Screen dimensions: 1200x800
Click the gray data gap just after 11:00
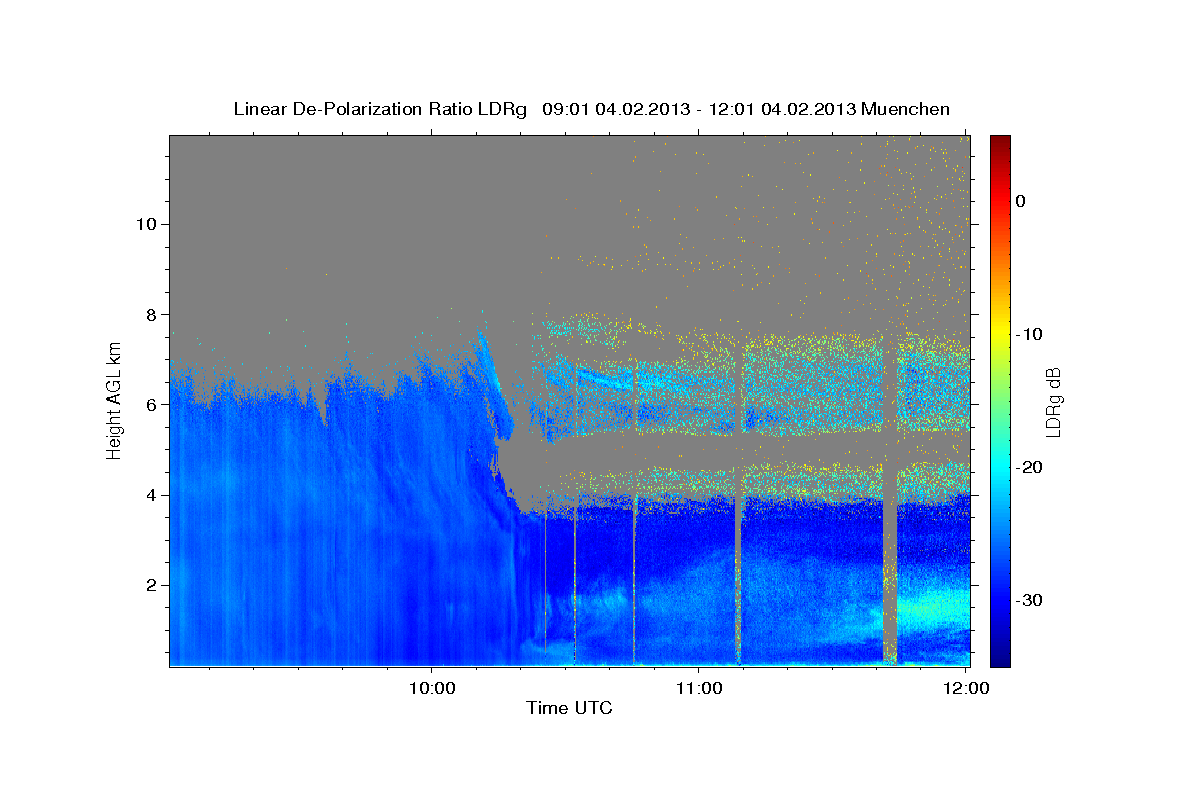(x=739, y=500)
